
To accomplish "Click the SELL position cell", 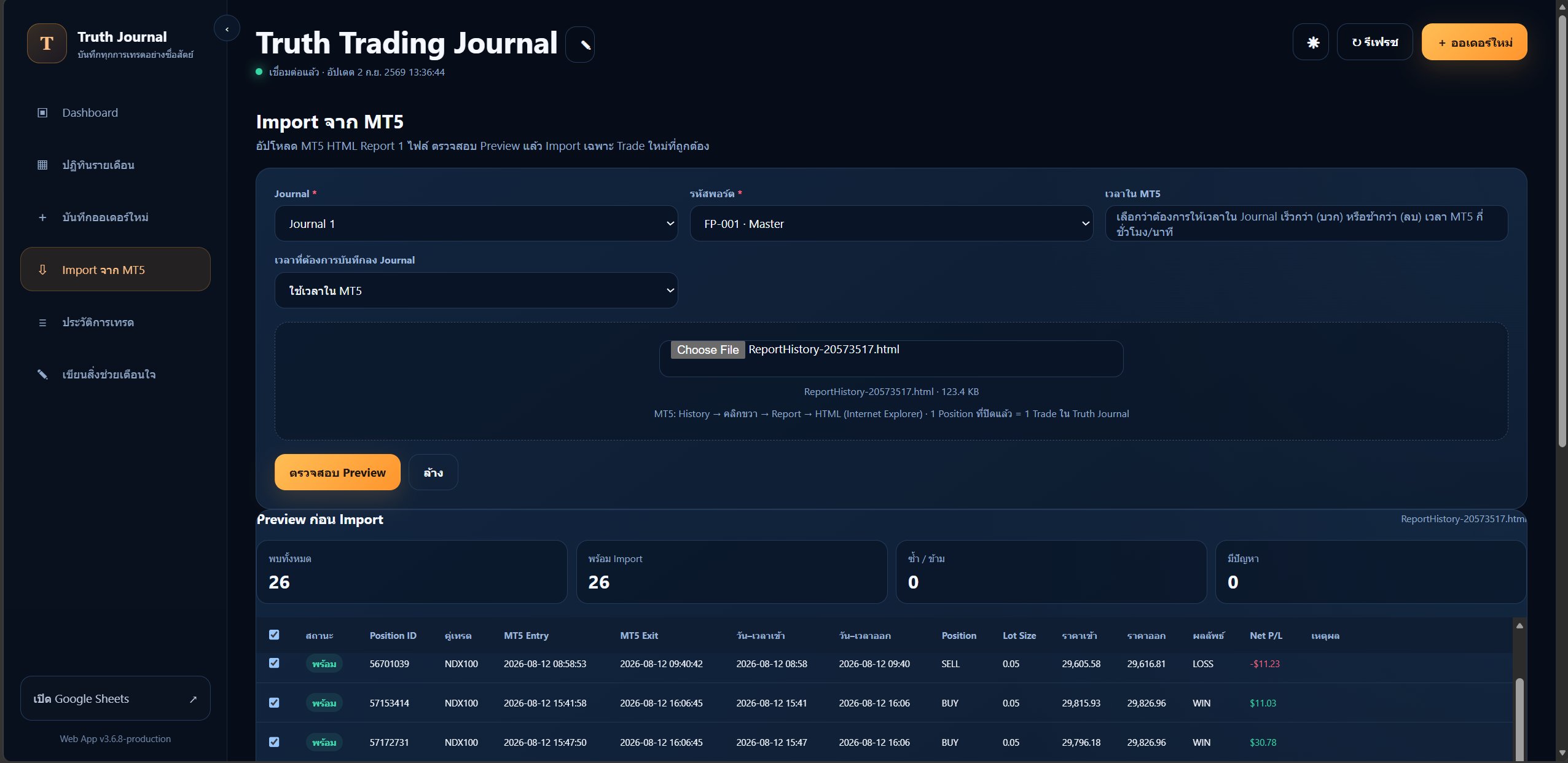I will click(951, 664).
